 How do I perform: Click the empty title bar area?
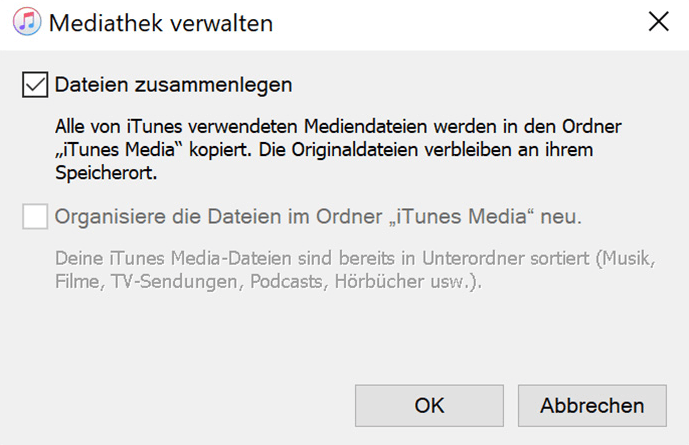(x=450, y=22)
